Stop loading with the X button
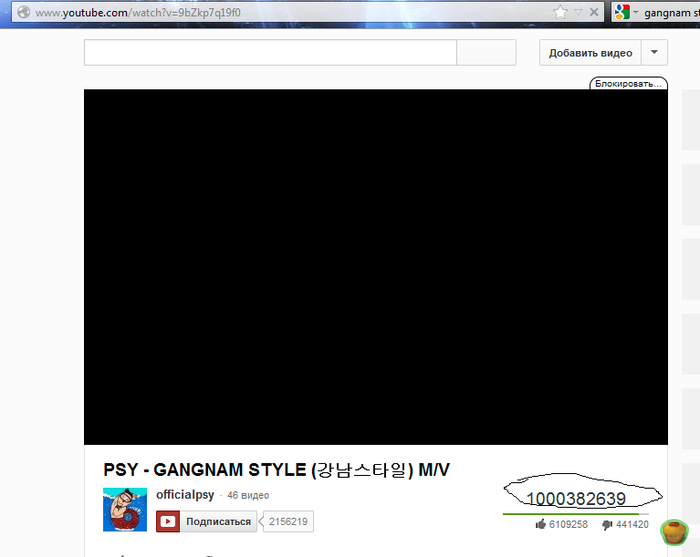Image resolution: width=700 pixels, height=557 pixels. coord(594,12)
